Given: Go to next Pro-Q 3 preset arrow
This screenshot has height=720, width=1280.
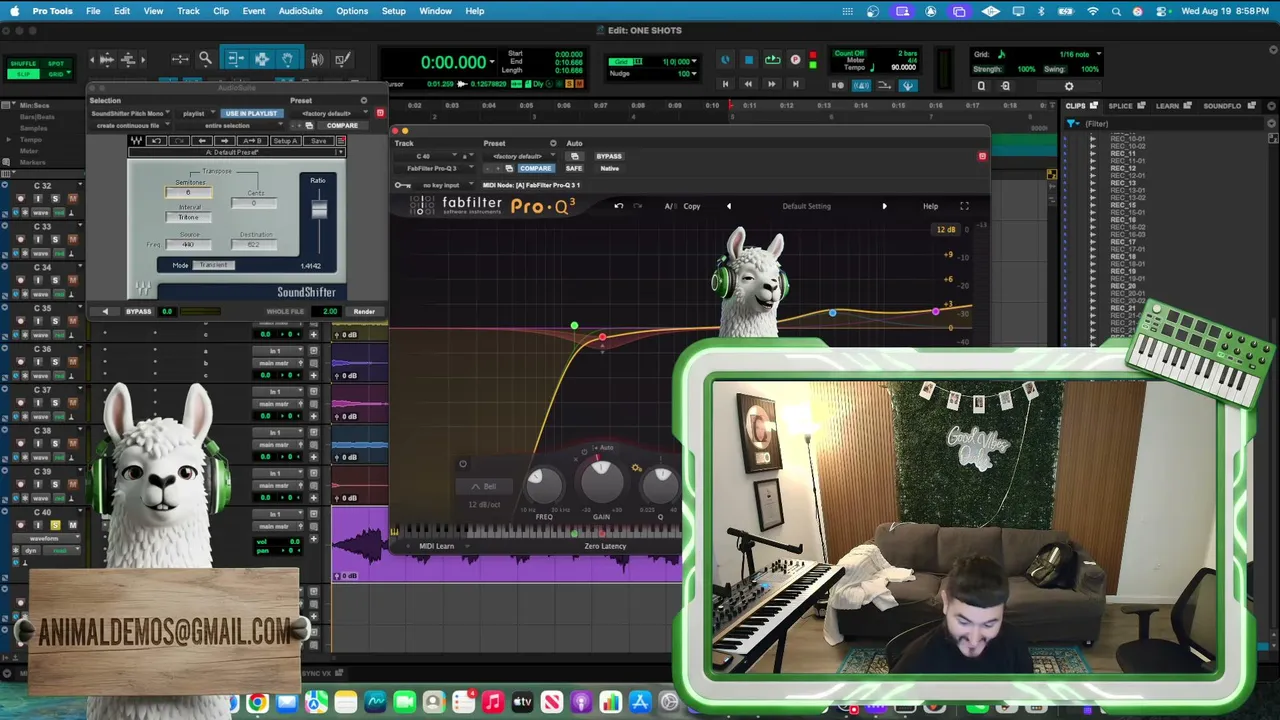Looking at the screenshot, I should tap(884, 206).
